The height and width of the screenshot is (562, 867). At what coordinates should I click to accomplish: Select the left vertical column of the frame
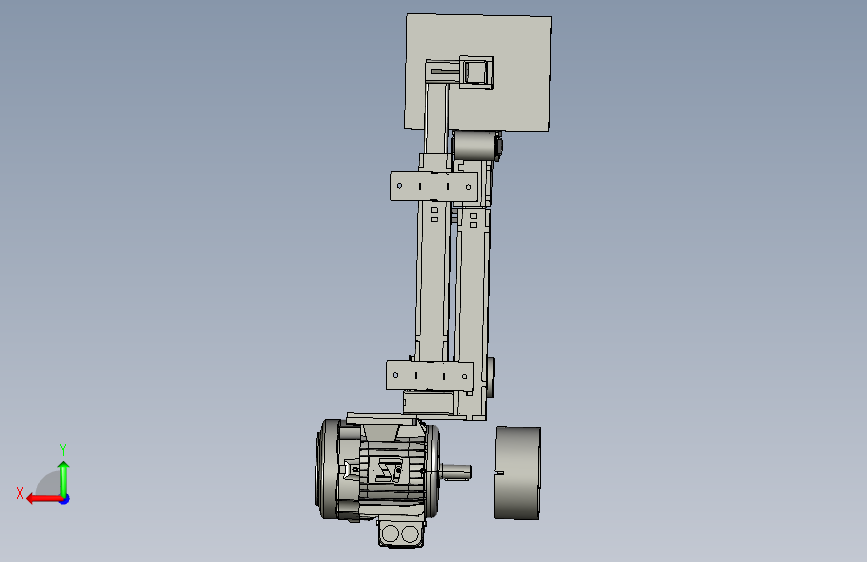point(433,279)
